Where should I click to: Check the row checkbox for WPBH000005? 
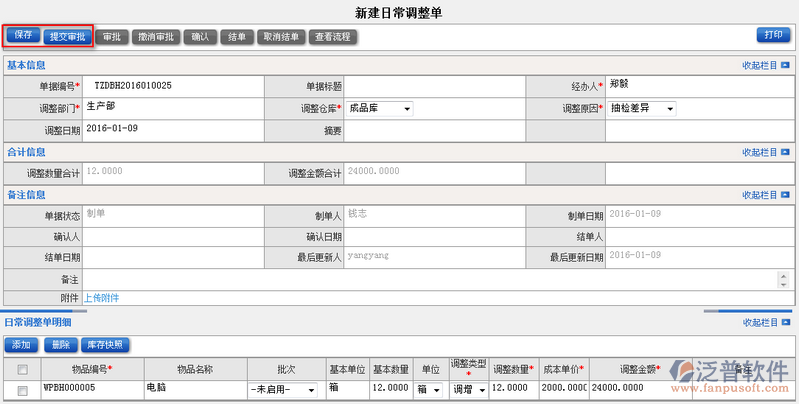[22, 390]
